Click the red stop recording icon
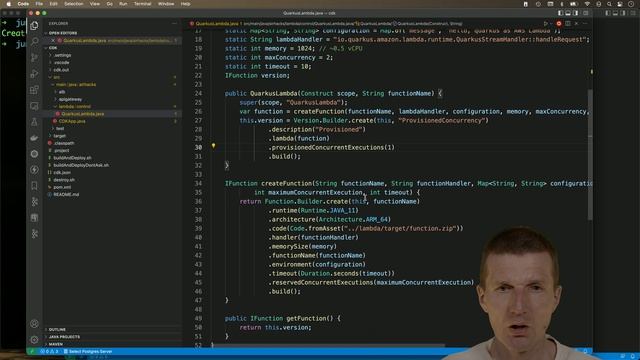Viewport: 640px width, 360px height. [559, 24]
